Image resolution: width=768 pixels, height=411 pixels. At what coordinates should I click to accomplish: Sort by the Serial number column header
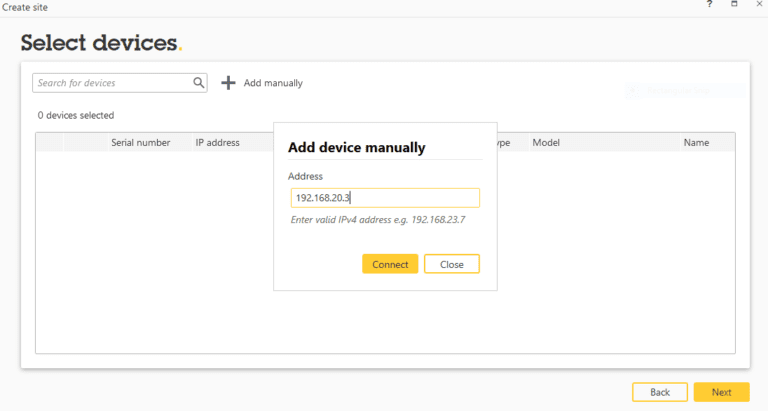click(x=140, y=143)
